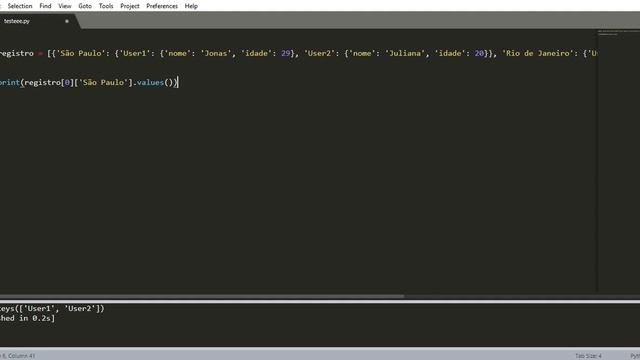Viewport: 640px width, 360px height.
Task: Open the Goto menu
Action: click(x=85, y=6)
